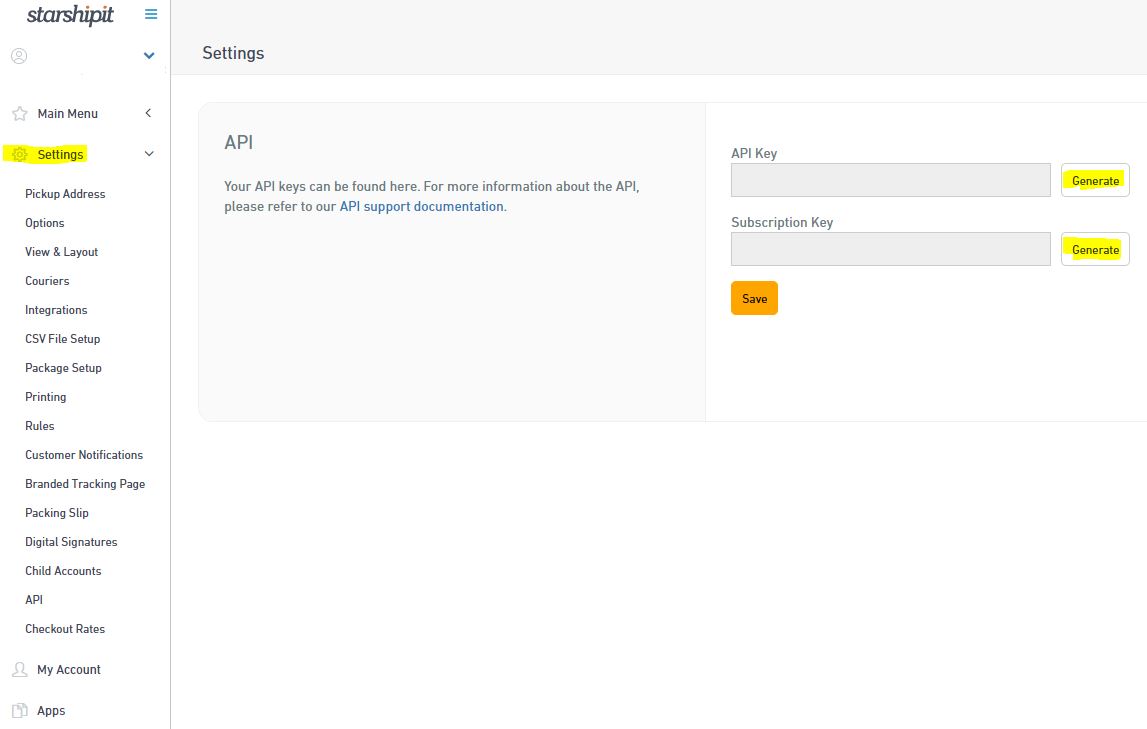Open Checkout Rates from the sidebar
Screen dimensions: 1147x729
coord(65,629)
